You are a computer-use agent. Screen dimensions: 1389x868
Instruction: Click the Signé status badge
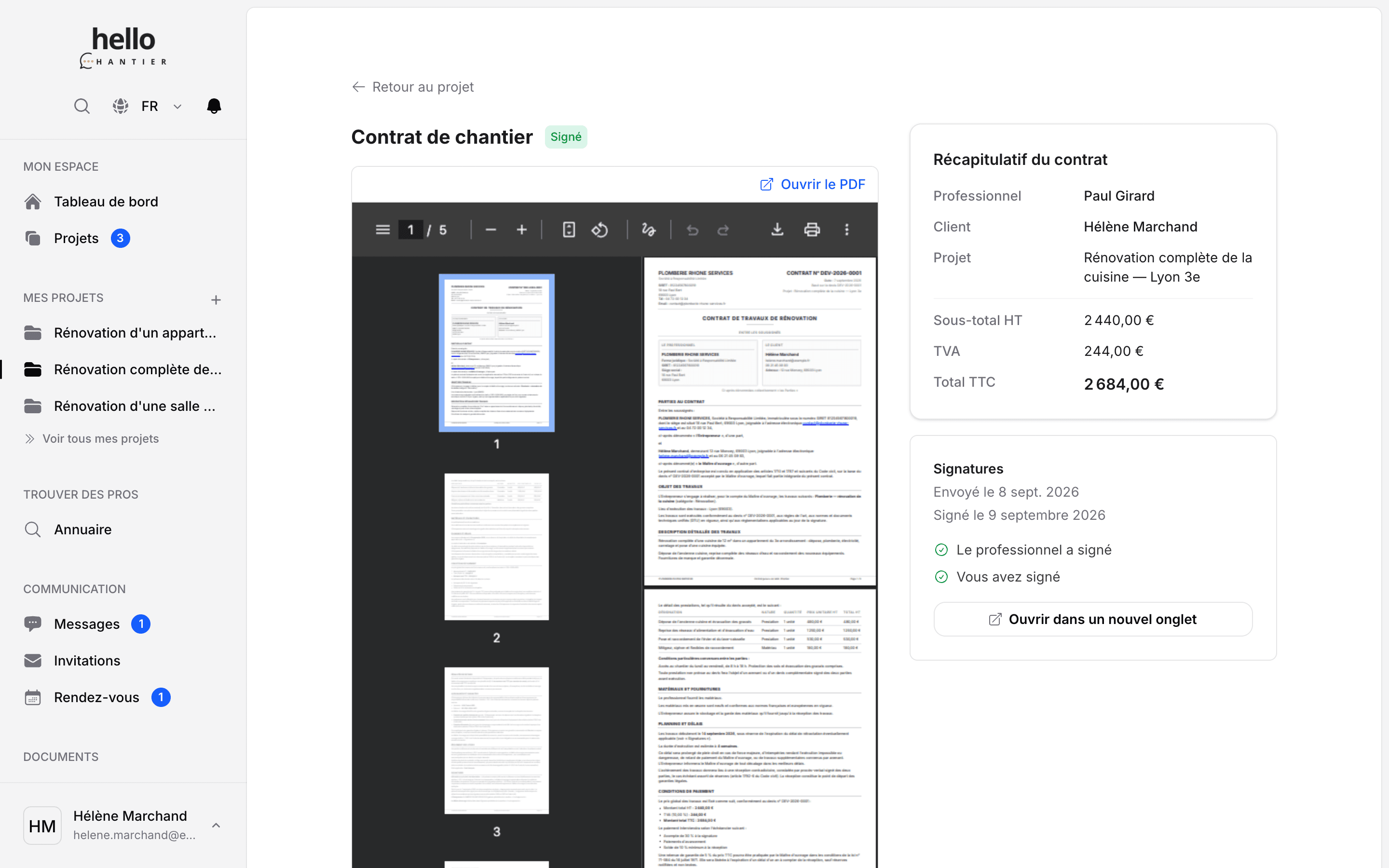566,136
